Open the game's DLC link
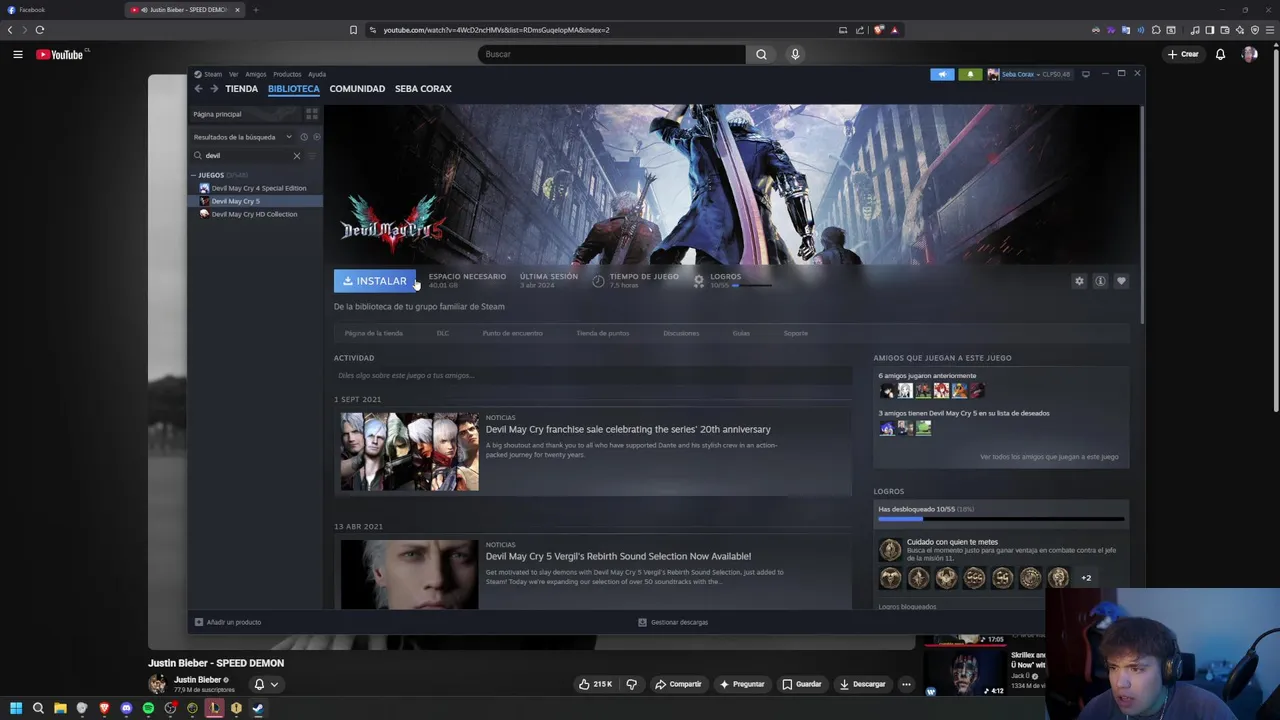 [442, 333]
